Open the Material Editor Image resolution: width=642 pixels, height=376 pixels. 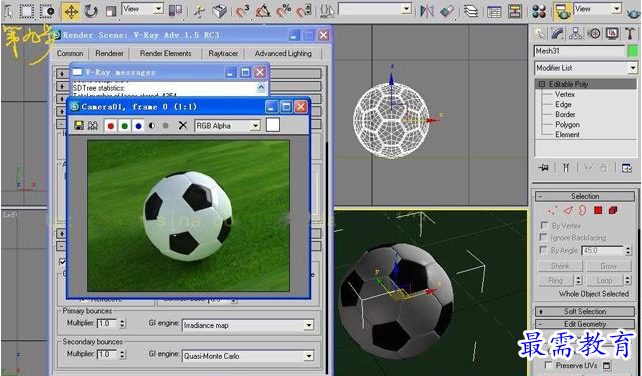540,11
